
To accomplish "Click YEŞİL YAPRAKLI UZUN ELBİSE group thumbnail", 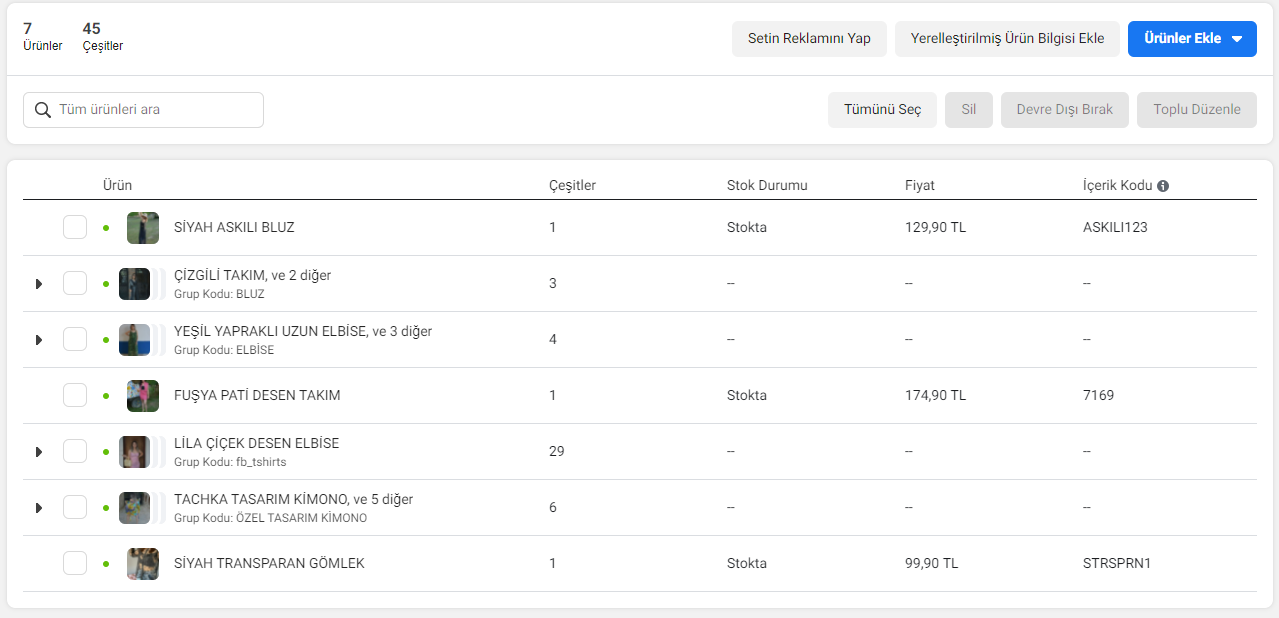I will click(135, 340).
